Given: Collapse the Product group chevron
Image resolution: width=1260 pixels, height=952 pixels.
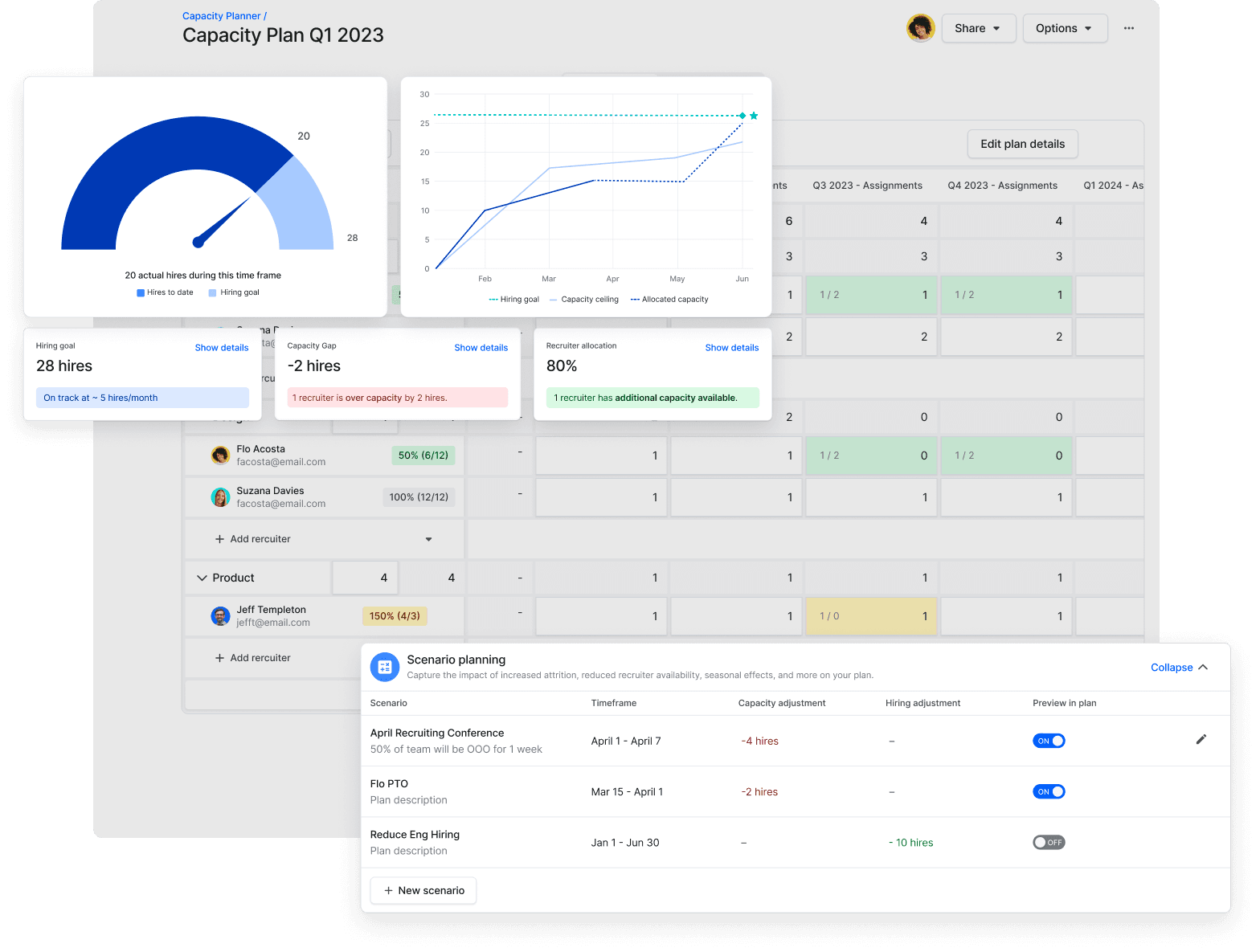Looking at the screenshot, I should [202, 578].
